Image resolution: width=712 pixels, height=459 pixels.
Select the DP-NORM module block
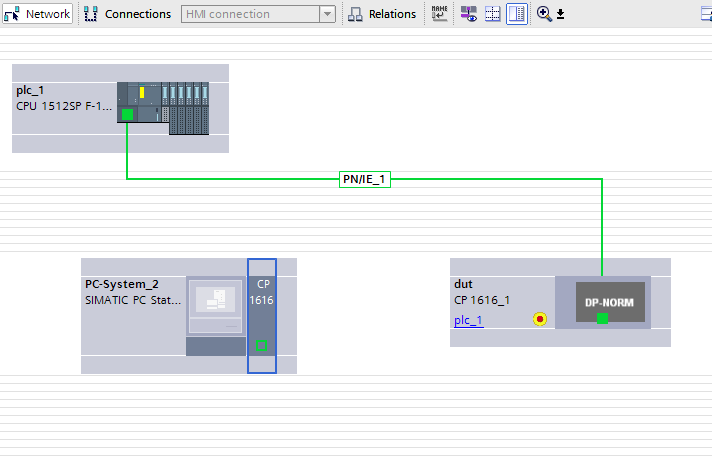point(610,302)
